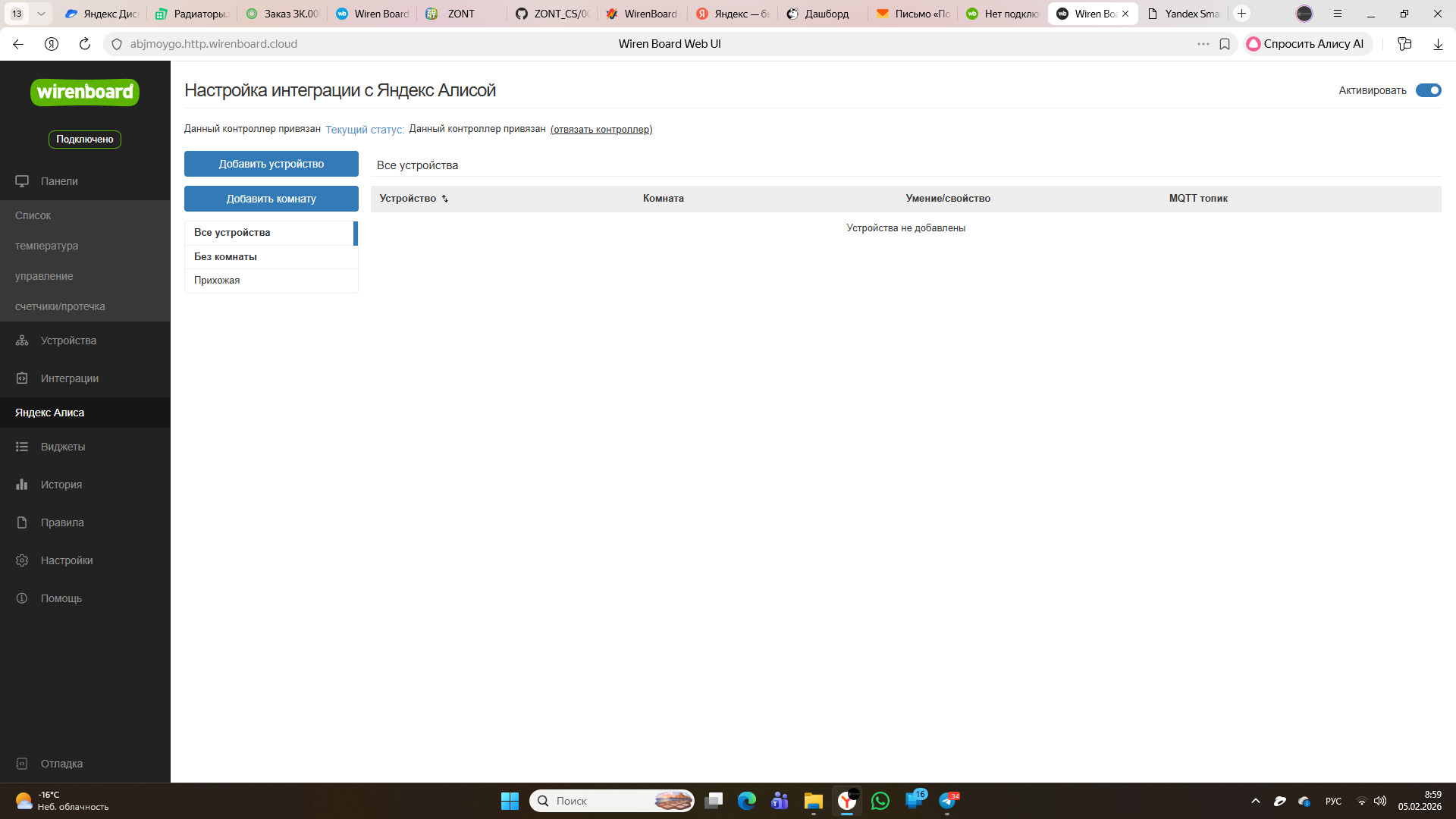The height and width of the screenshot is (819, 1456).
Task: Open Помощь info icon
Action: (x=22, y=598)
